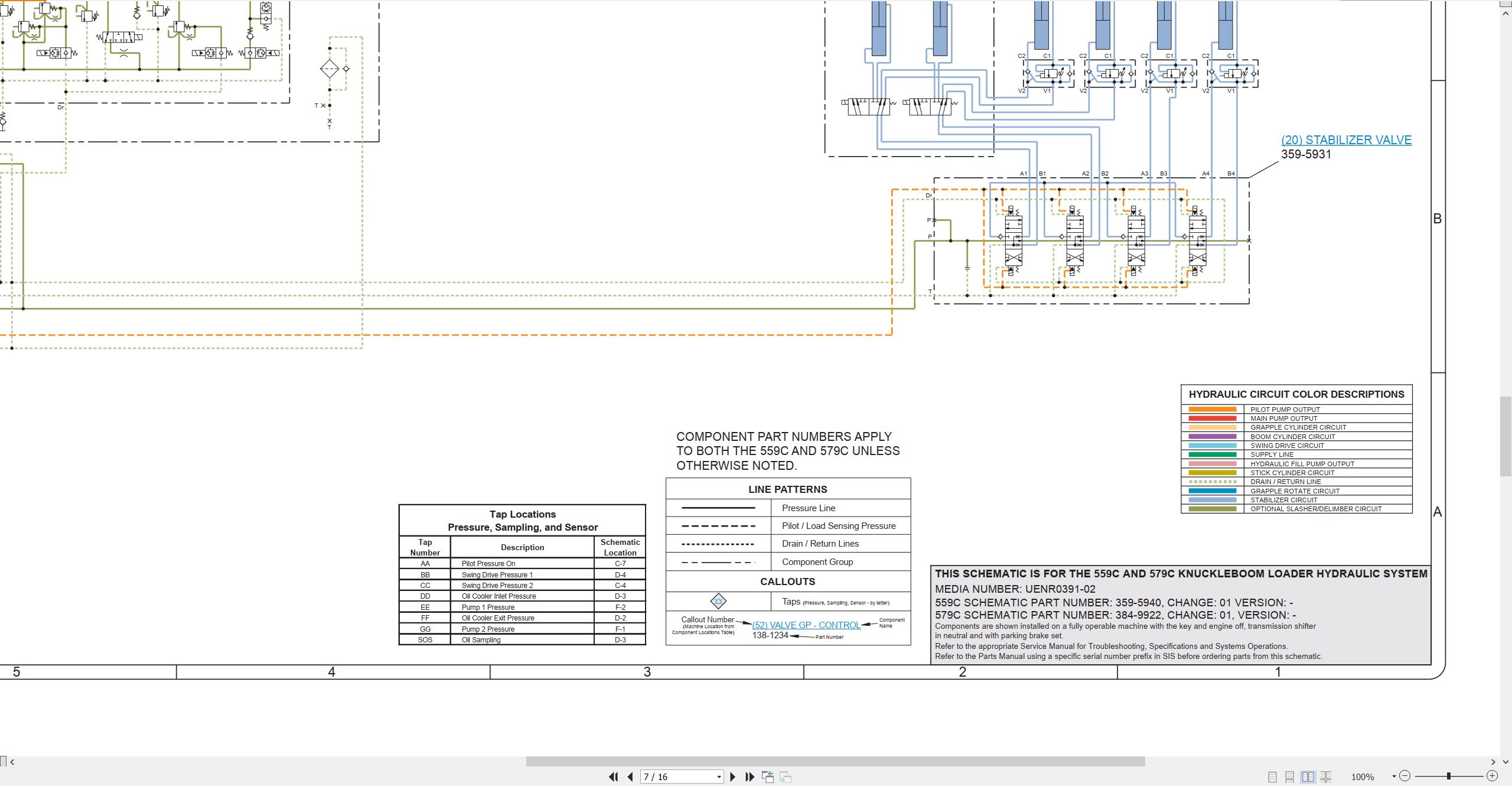Open the page number dropdown
The width and height of the screenshot is (1512, 786).
pos(719,777)
